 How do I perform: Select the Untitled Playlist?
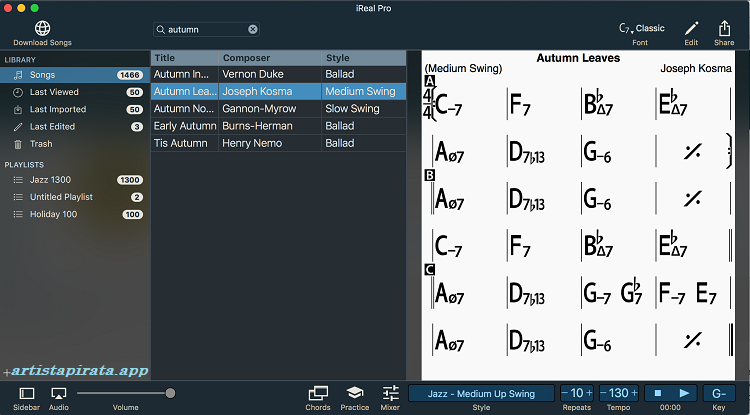[x=75, y=197]
